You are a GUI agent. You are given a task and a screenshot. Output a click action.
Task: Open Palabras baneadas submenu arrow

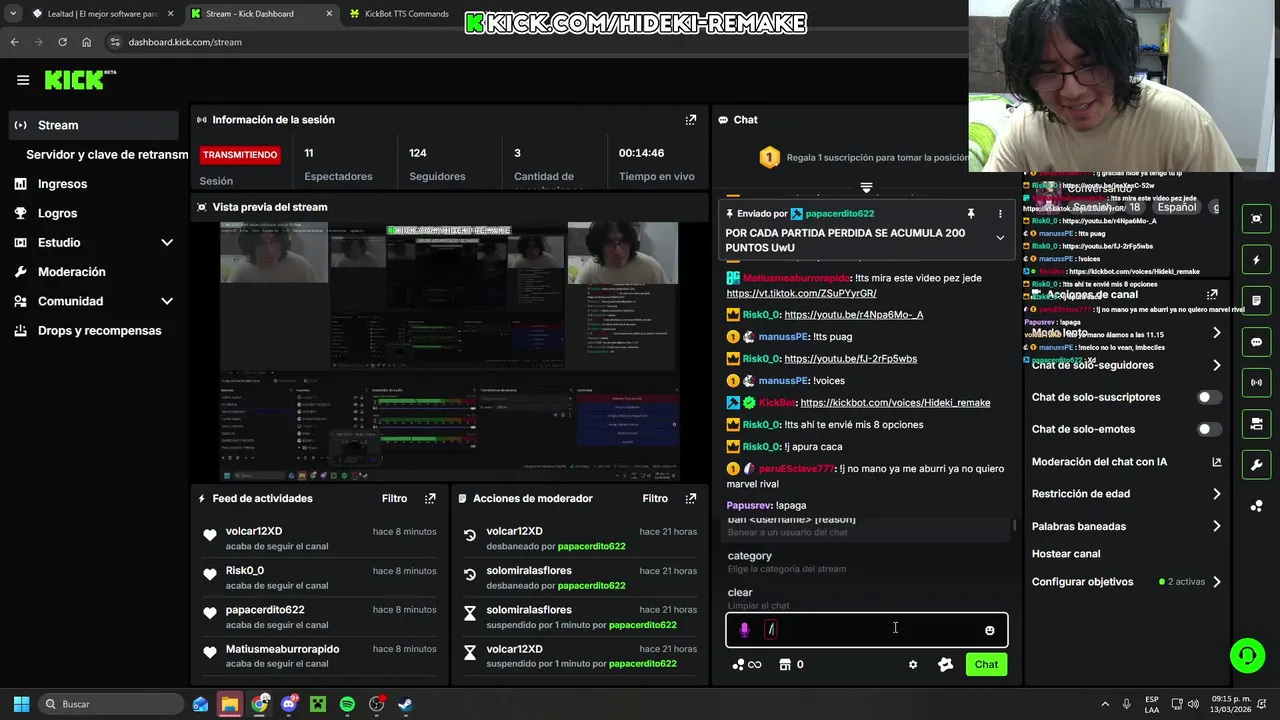tap(1217, 526)
